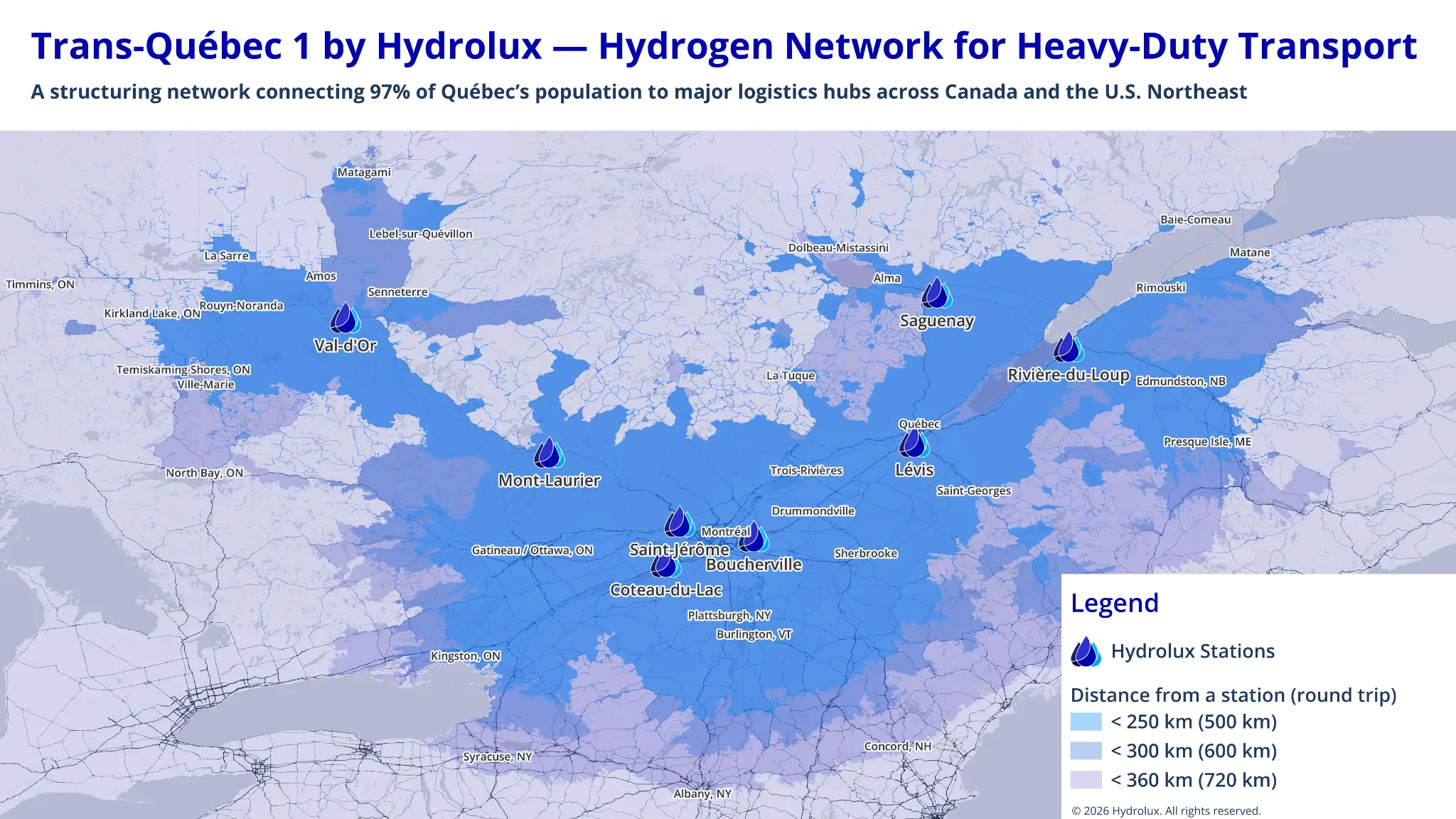Click the Saint-Georges map label
Viewport: 1456px width, 819px height.
(x=974, y=491)
